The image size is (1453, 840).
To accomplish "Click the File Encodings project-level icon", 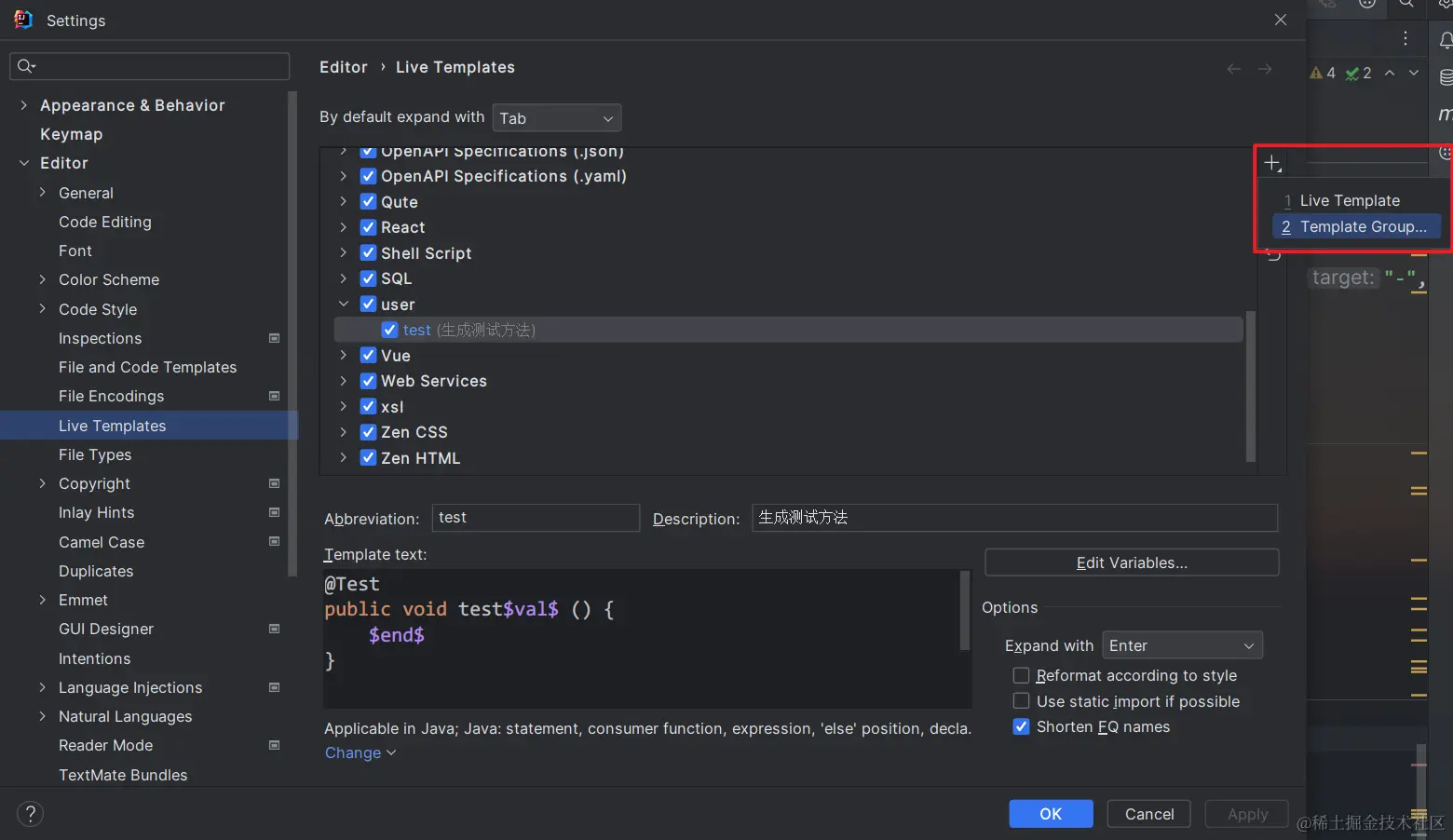I will click(274, 396).
